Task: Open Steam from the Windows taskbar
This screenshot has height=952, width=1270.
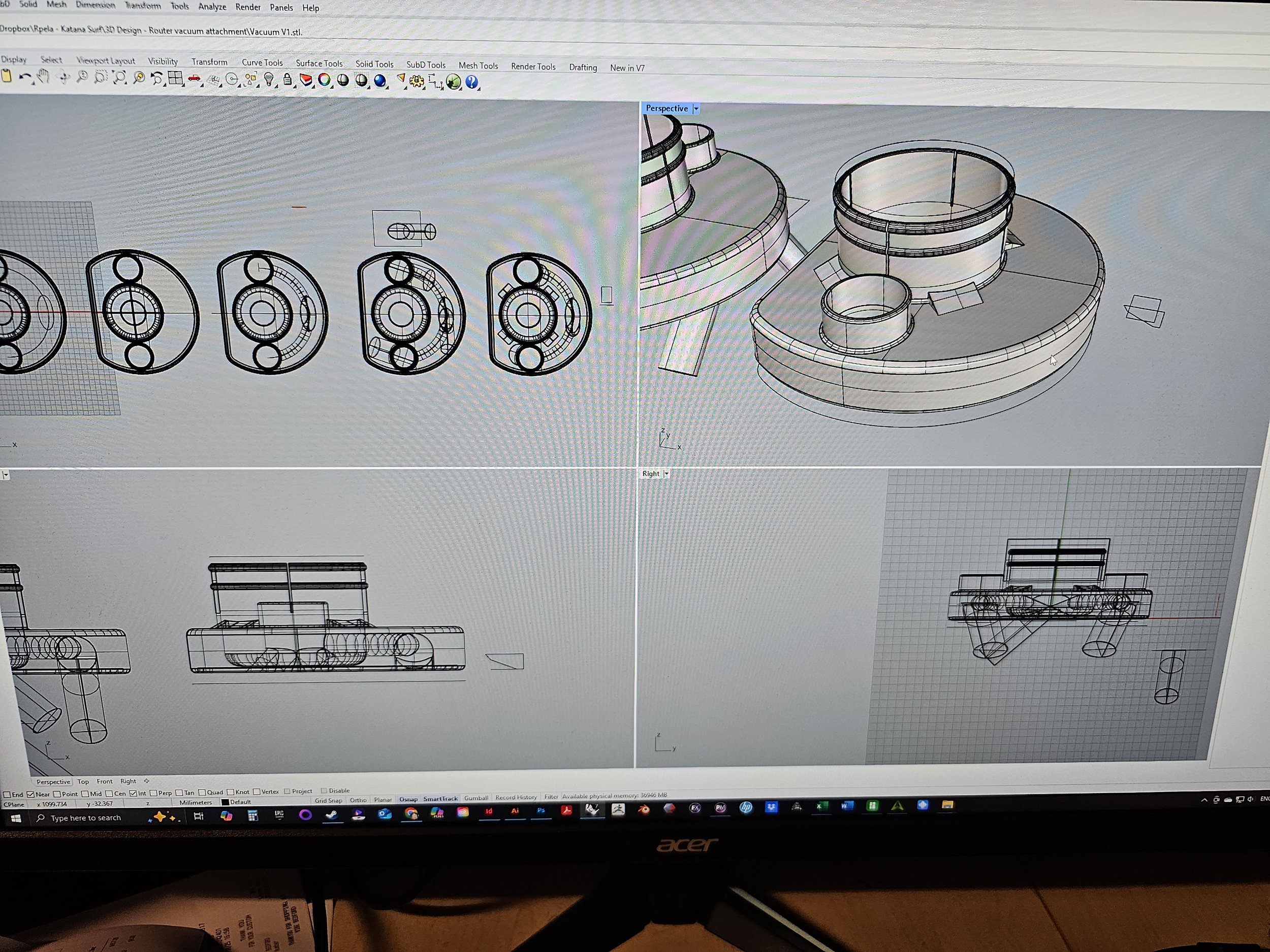Action: 331,815
